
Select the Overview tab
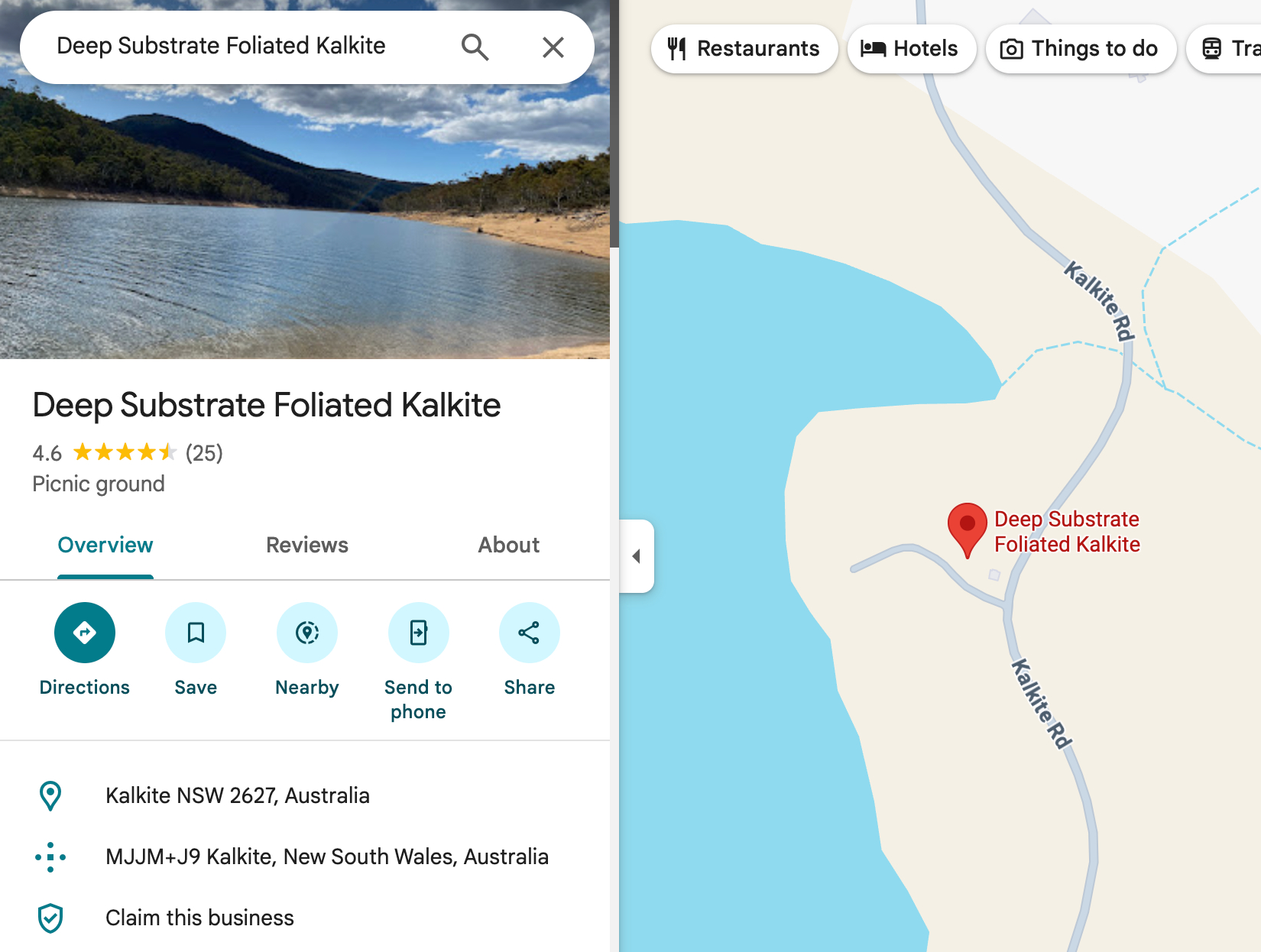click(x=105, y=545)
